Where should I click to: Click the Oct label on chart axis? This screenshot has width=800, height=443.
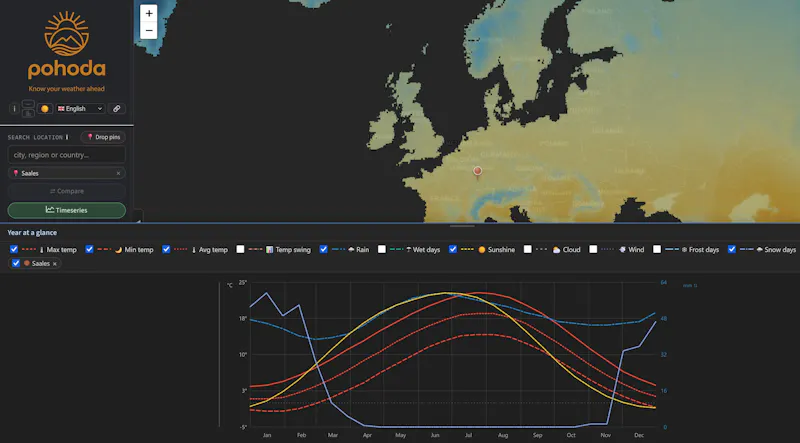[x=571, y=435]
